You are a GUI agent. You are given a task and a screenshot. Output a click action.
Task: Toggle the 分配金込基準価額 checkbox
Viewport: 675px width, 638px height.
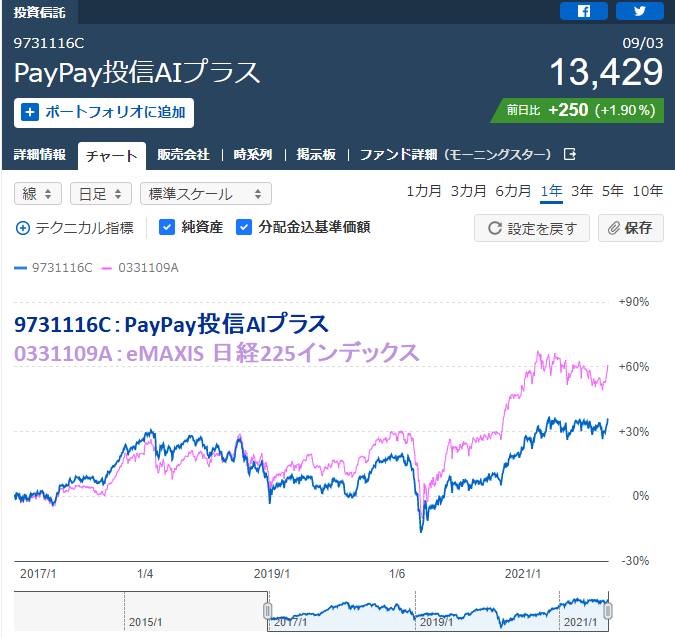244,227
